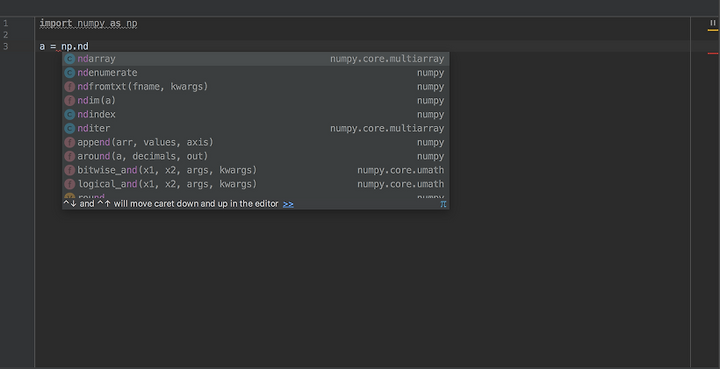Click line number 3 in the gutter
The width and height of the screenshot is (720, 369).
pos(6,46)
